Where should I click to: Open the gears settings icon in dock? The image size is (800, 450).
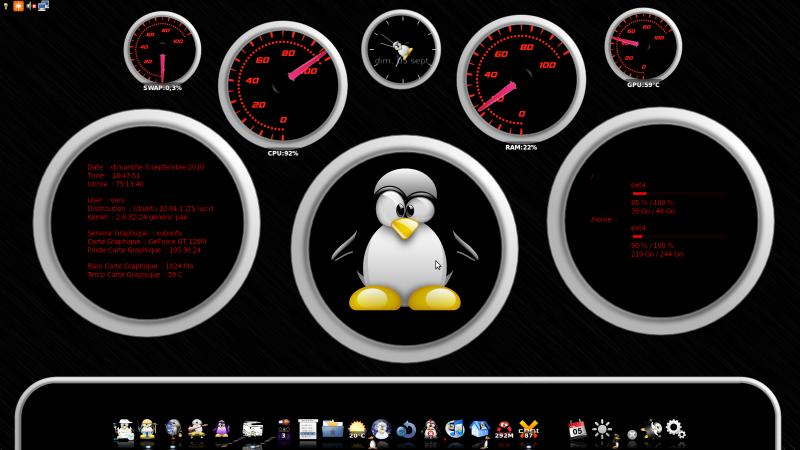[675, 429]
